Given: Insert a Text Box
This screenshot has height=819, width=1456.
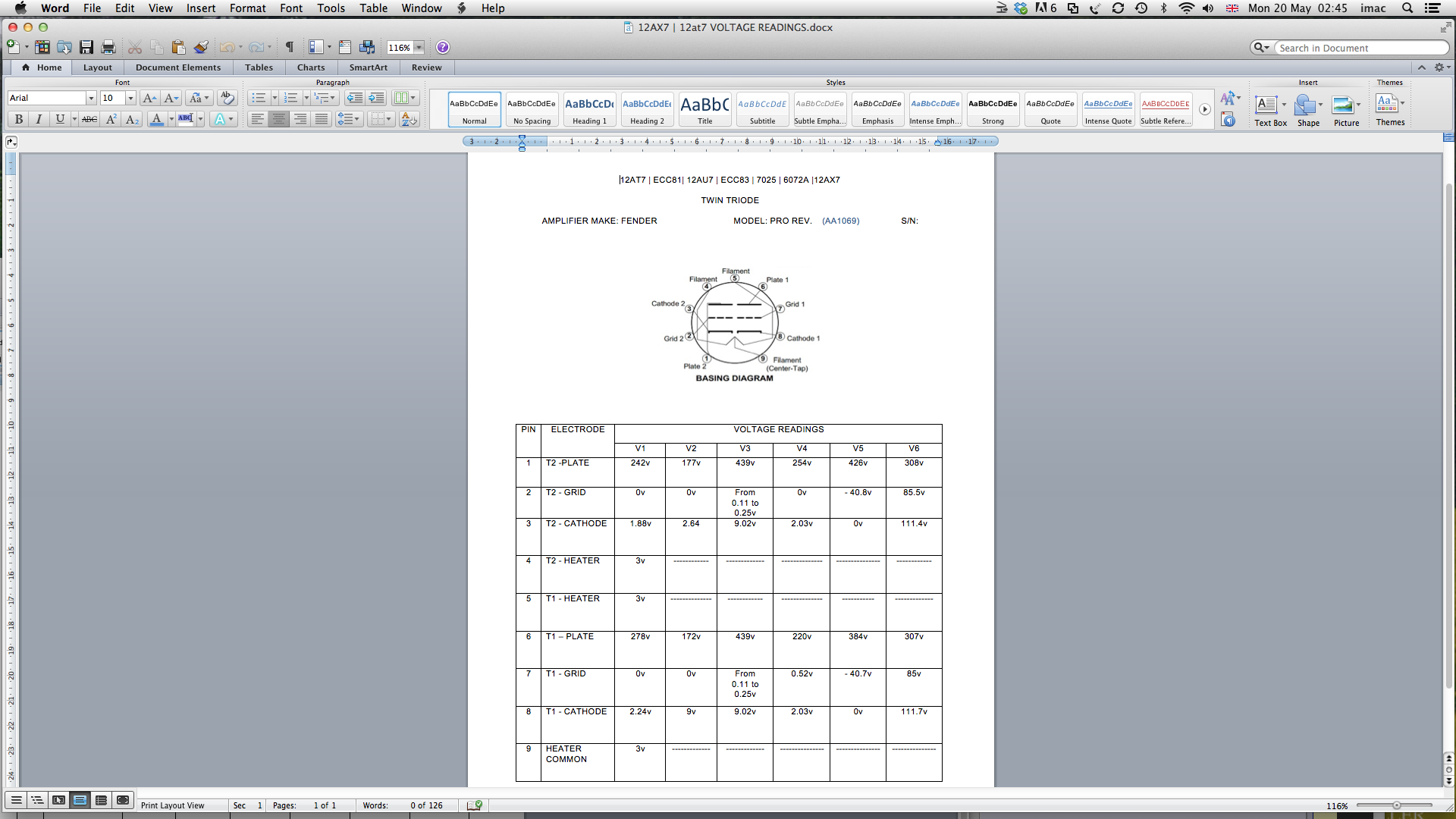Looking at the screenshot, I should click(x=1270, y=110).
